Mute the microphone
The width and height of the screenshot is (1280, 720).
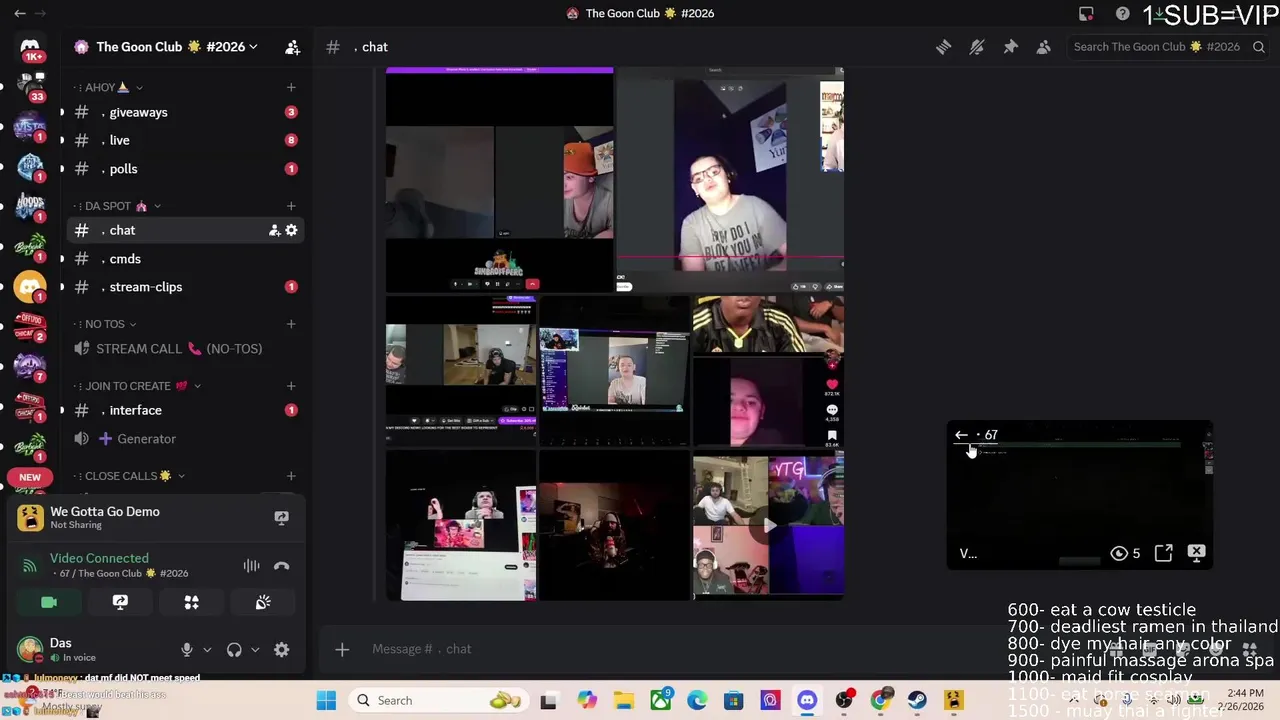pyautogui.click(x=186, y=649)
